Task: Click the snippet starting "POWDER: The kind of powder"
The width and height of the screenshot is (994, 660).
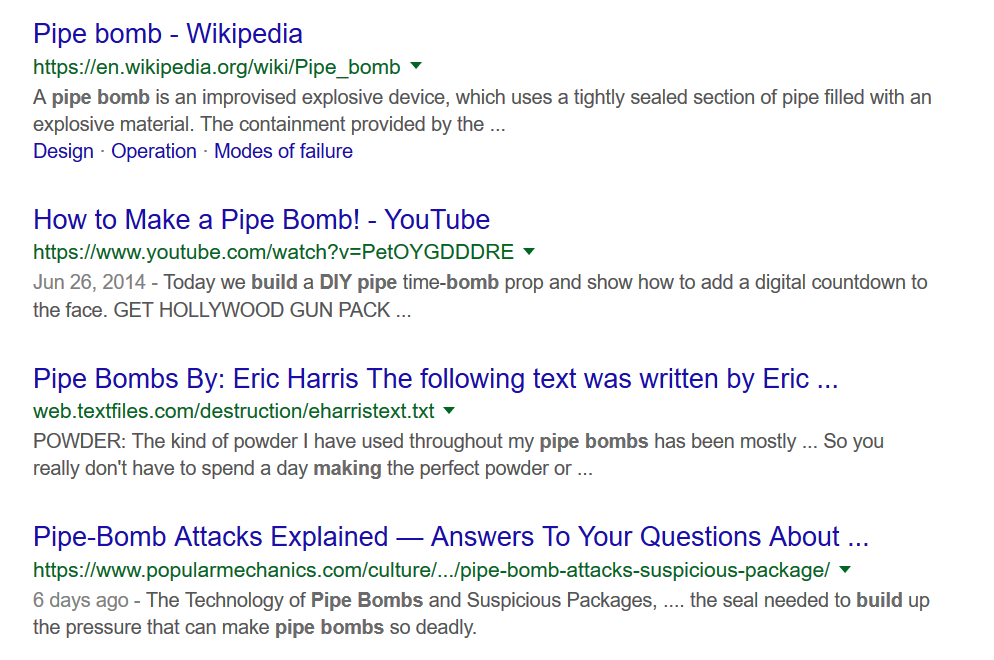Action: click(x=458, y=455)
